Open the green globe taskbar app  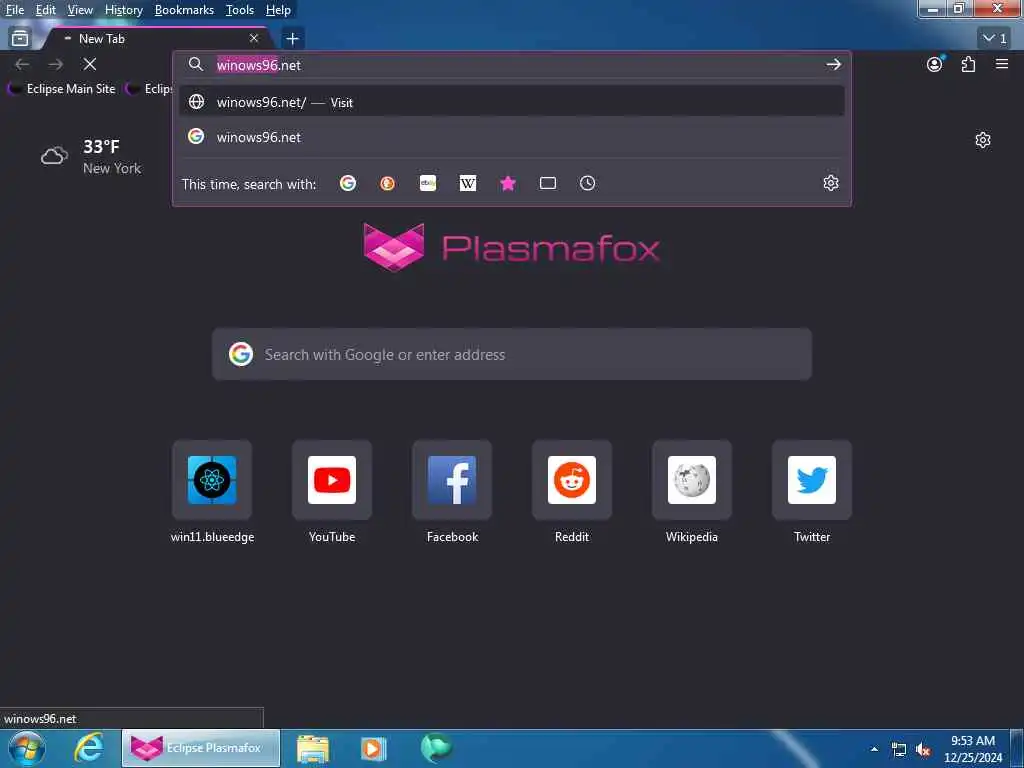(436, 748)
